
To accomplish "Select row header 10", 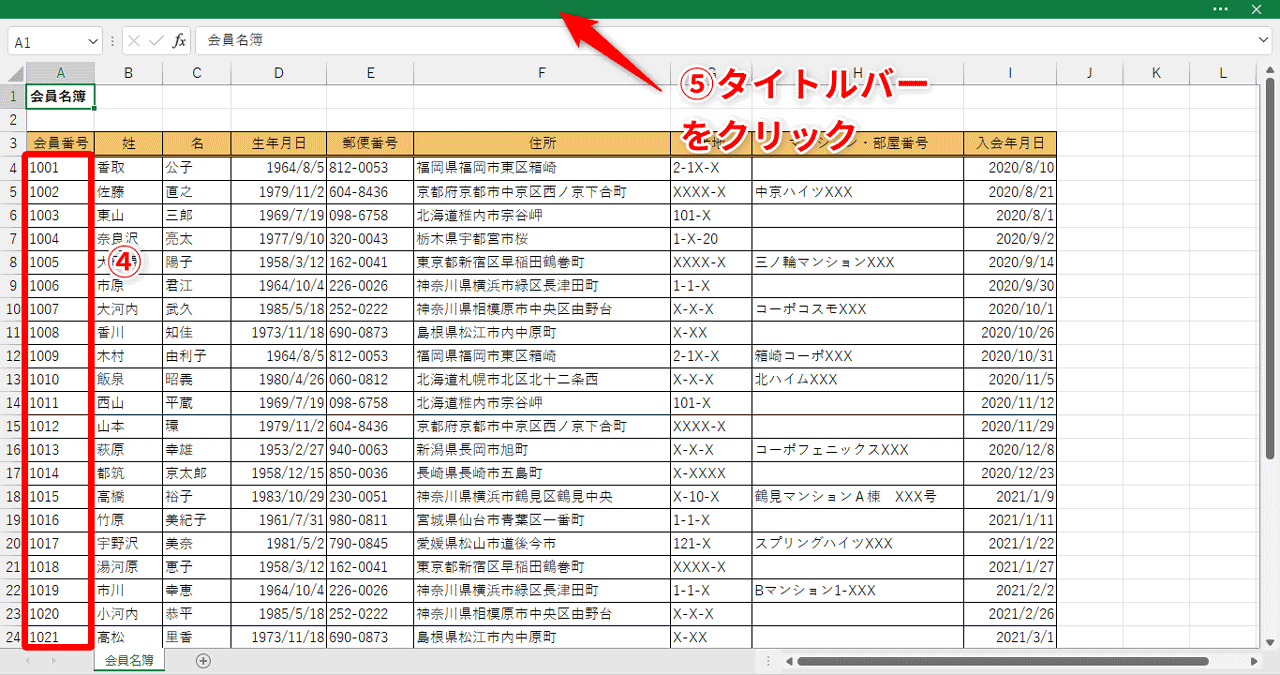I will point(12,309).
